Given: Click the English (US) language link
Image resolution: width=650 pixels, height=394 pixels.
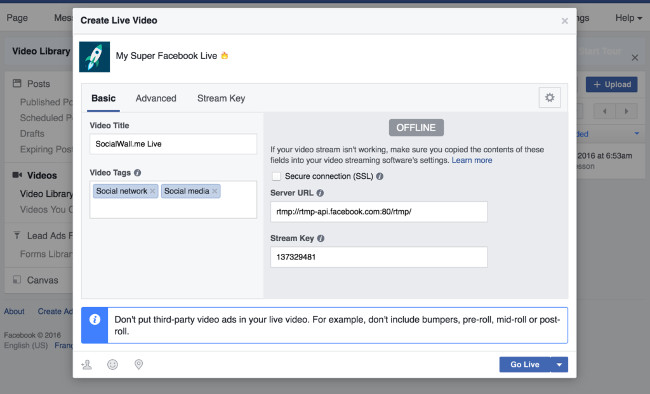Looking at the screenshot, I should click(x=26, y=345).
